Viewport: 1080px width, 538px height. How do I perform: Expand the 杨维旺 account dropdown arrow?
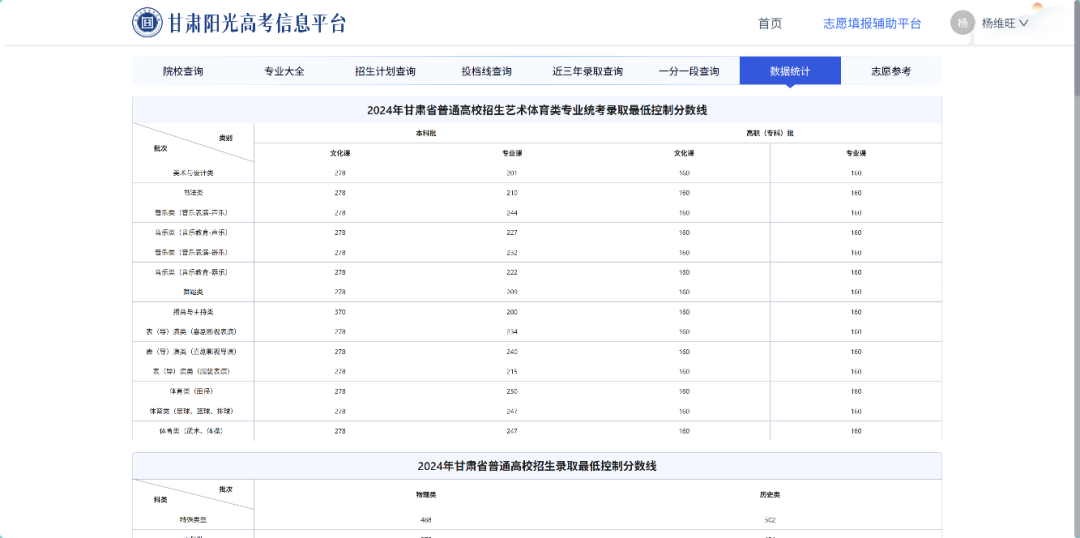point(1023,23)
